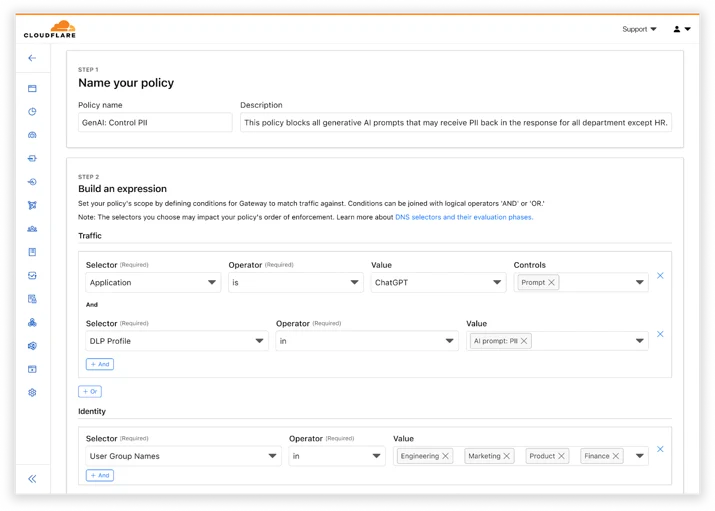Open the DLP Profile selector dropdown

pos(177,341)
